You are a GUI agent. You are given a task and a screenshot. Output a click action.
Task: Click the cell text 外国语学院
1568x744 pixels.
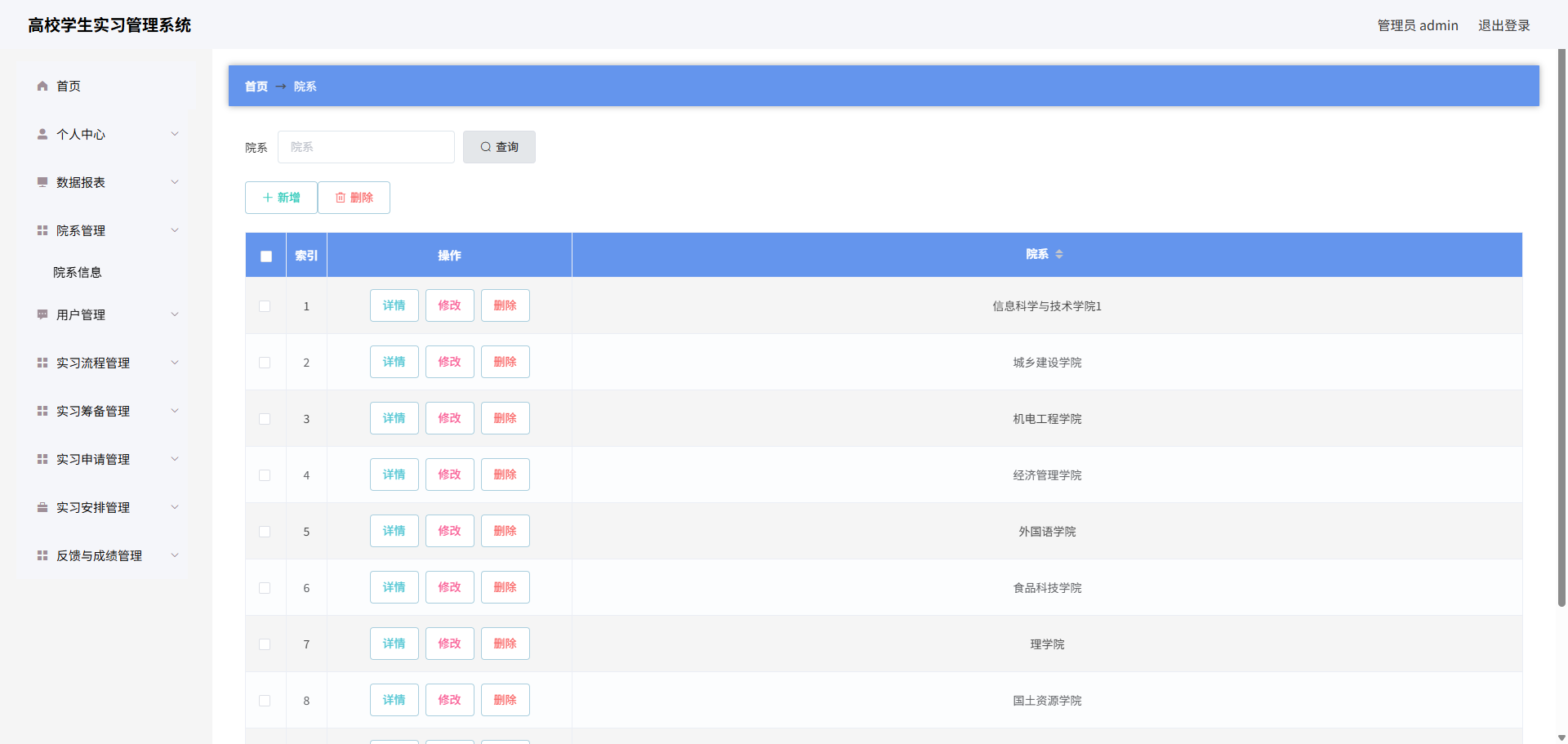coord(1047,532)
